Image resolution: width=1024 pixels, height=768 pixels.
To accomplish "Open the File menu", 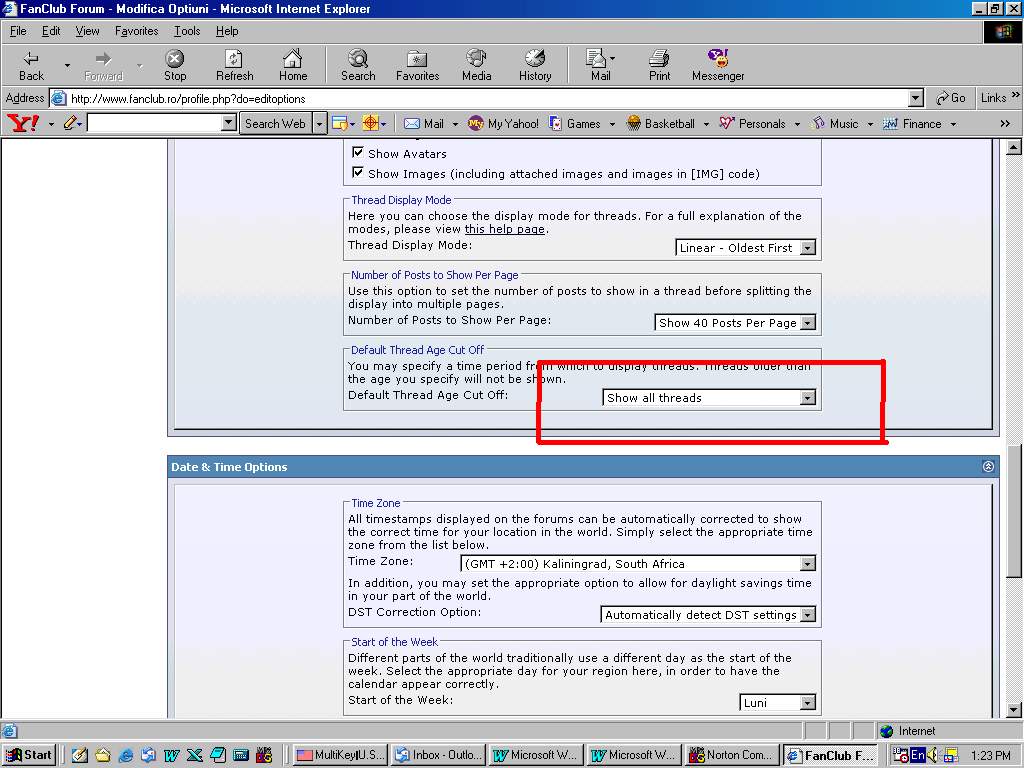I will pos(18,31).
